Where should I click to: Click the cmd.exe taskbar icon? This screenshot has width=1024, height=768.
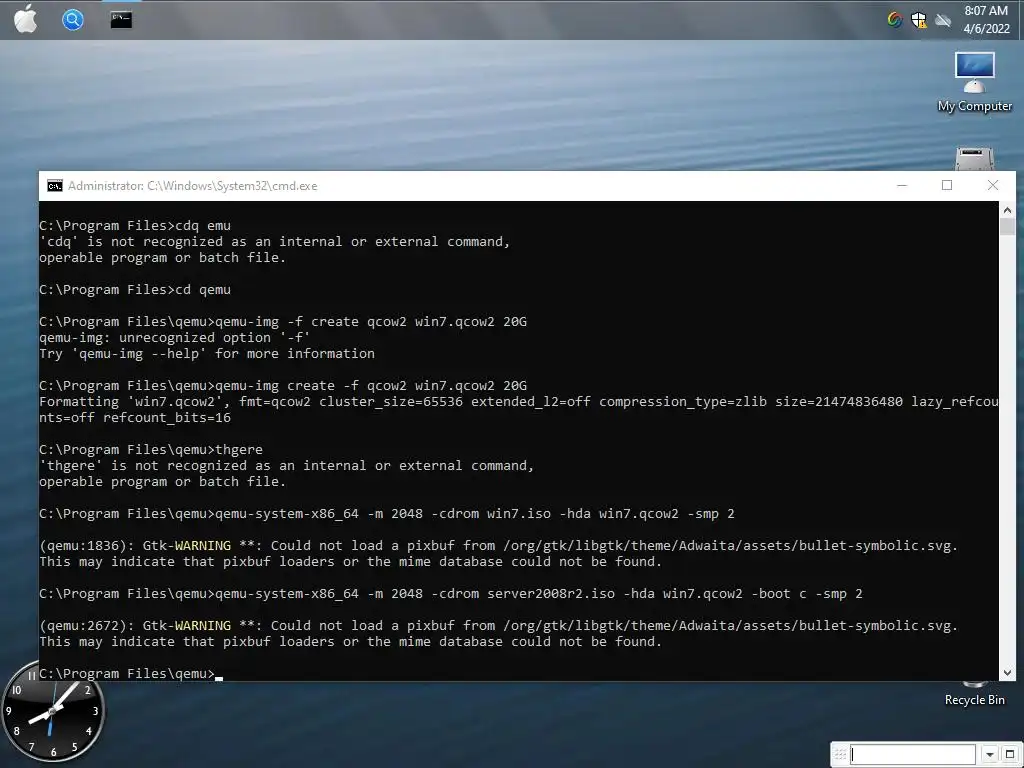[121, 20]
